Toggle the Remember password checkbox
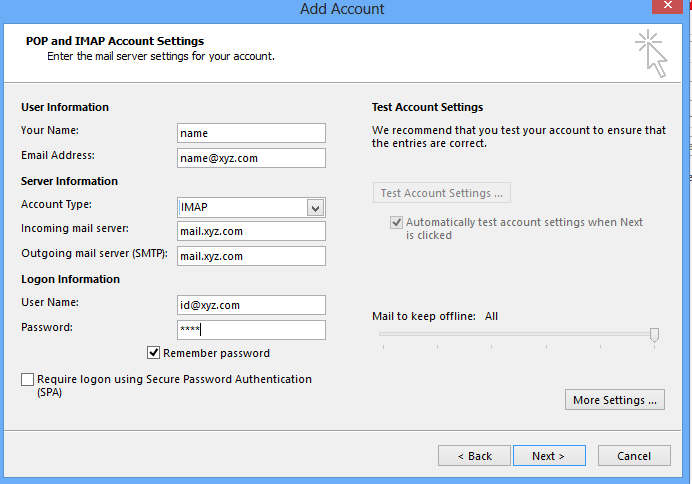692x484 pixels. [x=154, y=353]
